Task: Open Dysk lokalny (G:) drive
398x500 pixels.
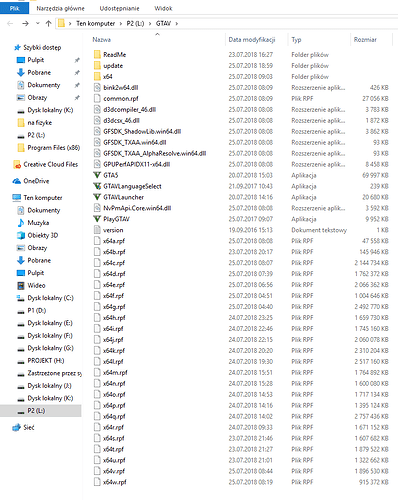Action: click(50, 348)
